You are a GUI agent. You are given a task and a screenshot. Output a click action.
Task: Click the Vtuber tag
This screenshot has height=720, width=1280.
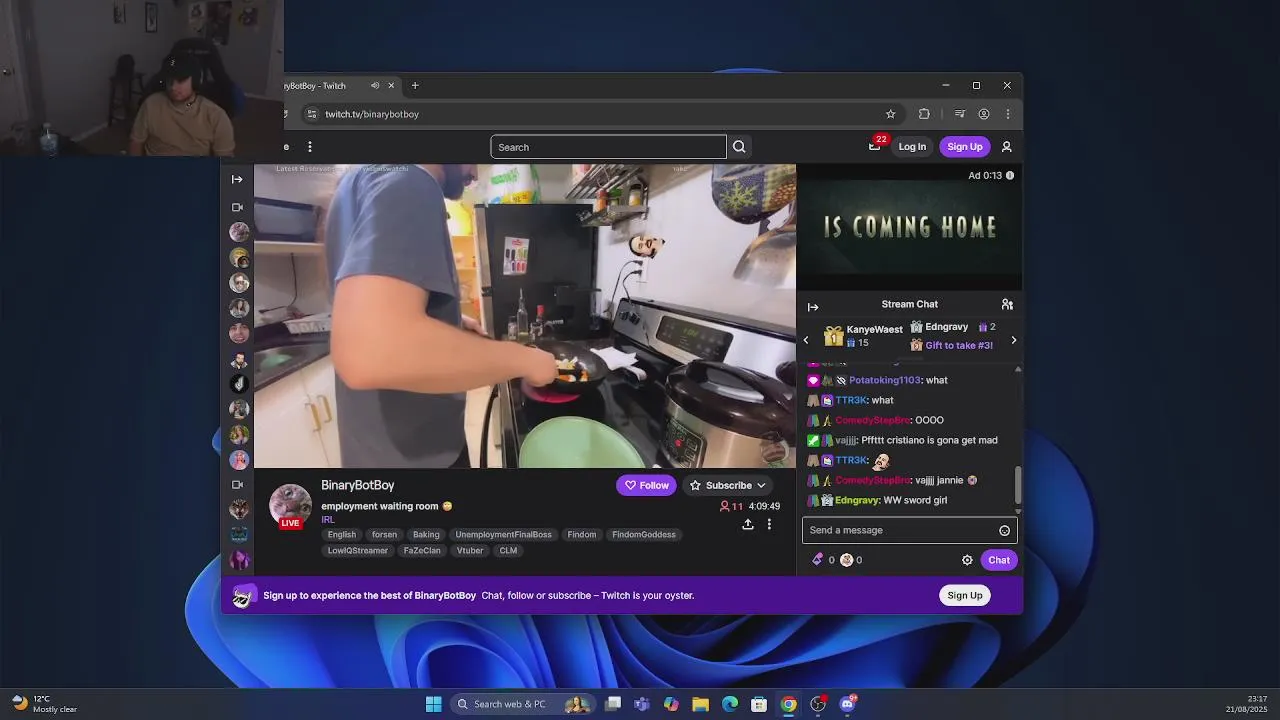[470, 551]
